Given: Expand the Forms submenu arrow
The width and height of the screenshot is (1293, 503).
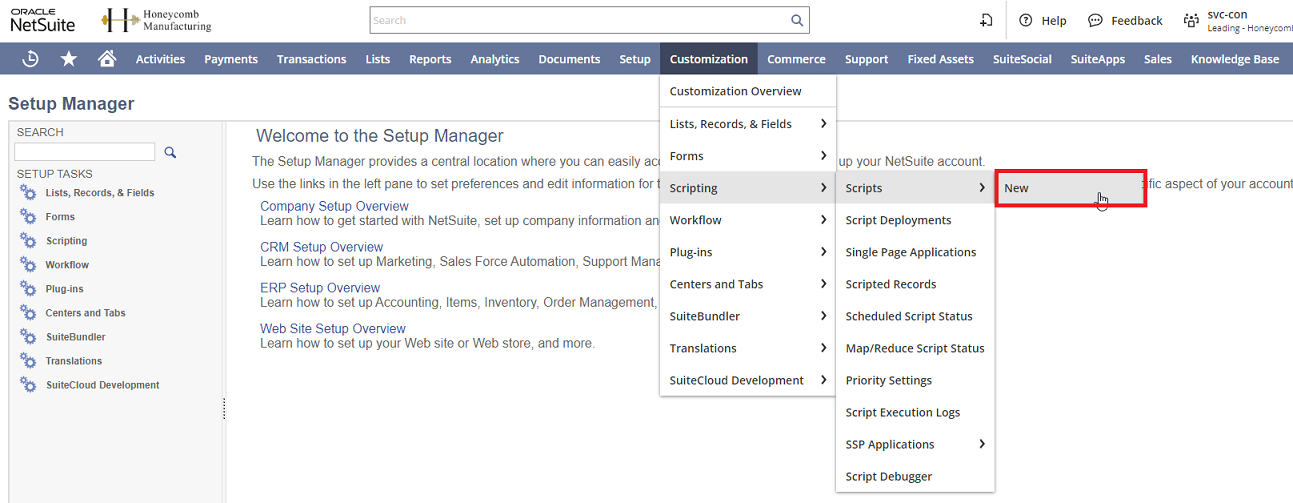Looking at the screenshot, I should (823, 156).
